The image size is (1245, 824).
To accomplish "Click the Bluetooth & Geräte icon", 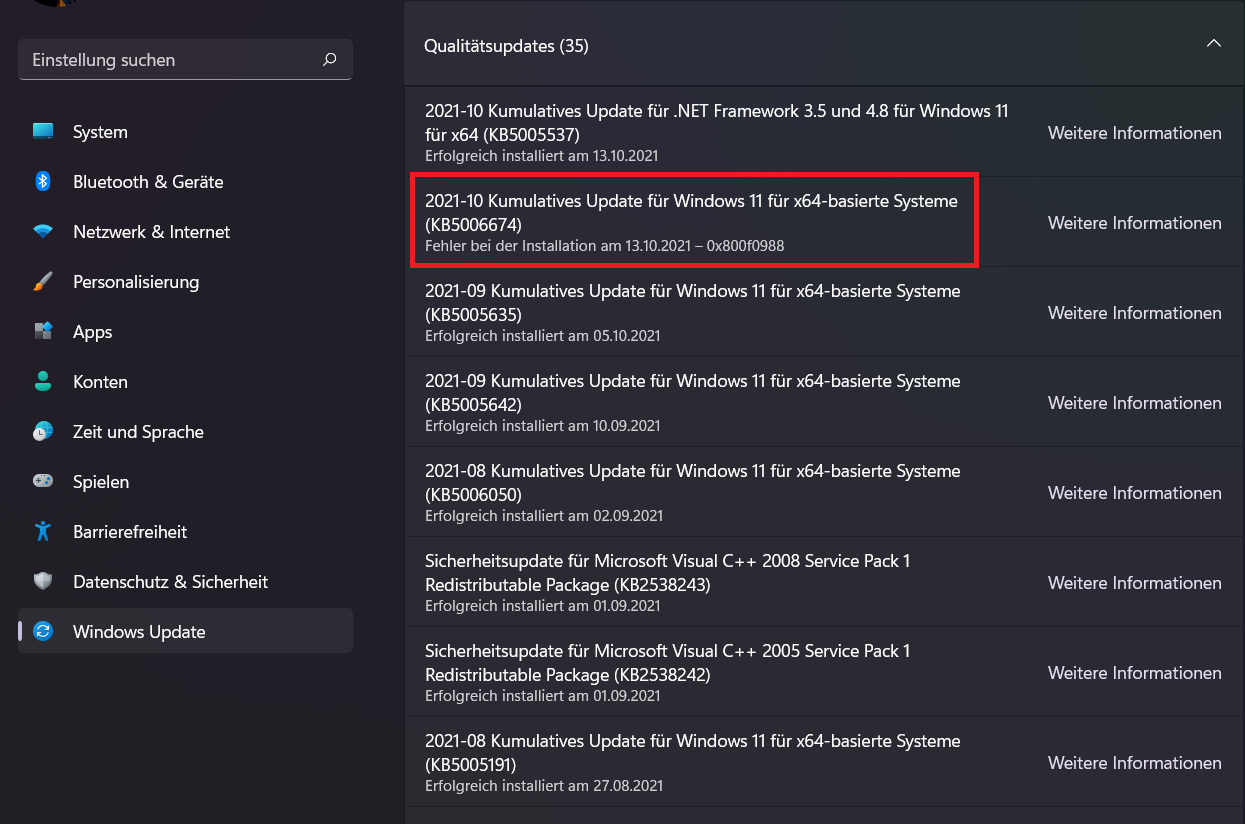I will pyautogui.click(x=43, y=182).
